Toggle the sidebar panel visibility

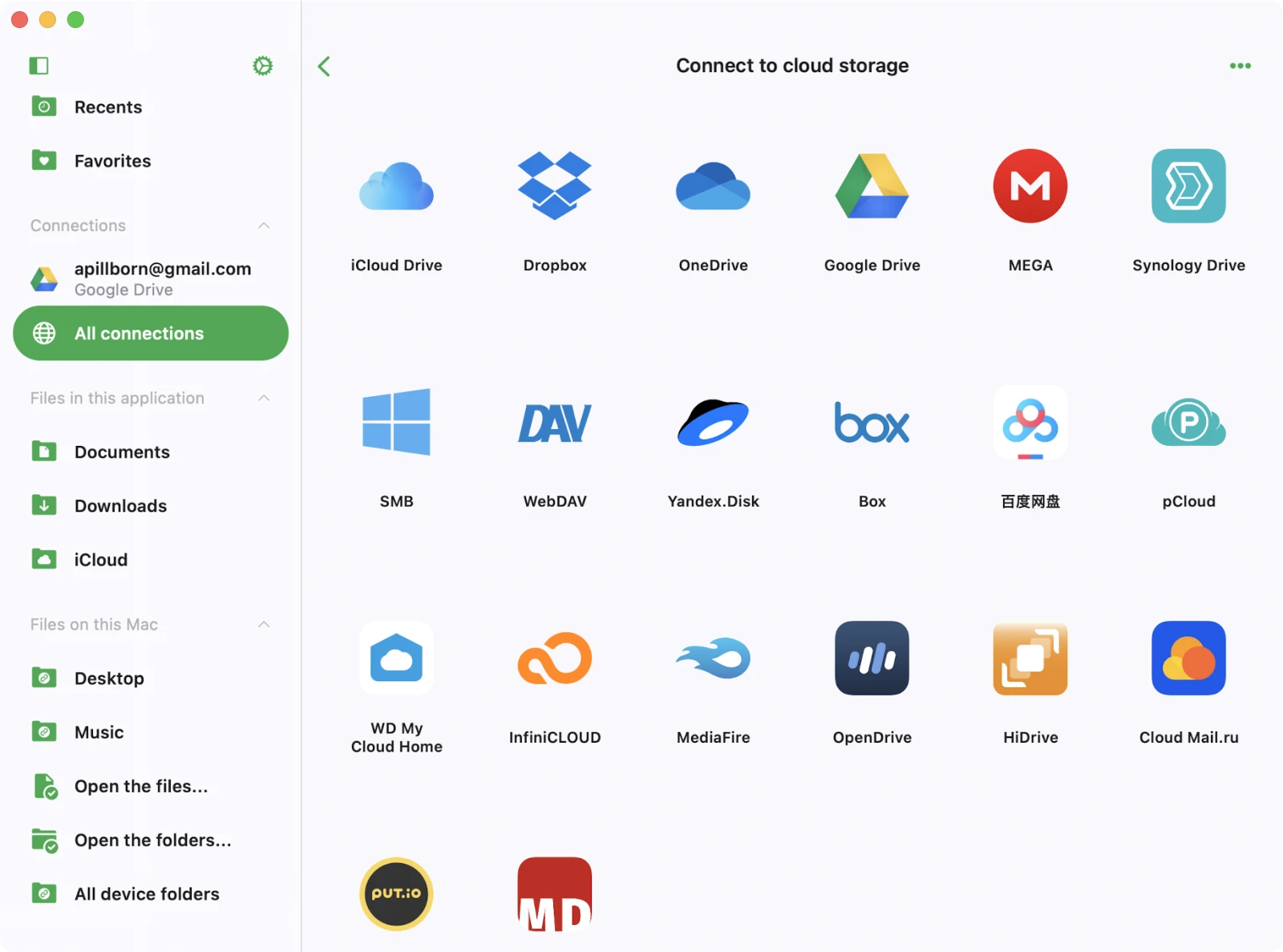pyautogui.click(x=38, y=66)
